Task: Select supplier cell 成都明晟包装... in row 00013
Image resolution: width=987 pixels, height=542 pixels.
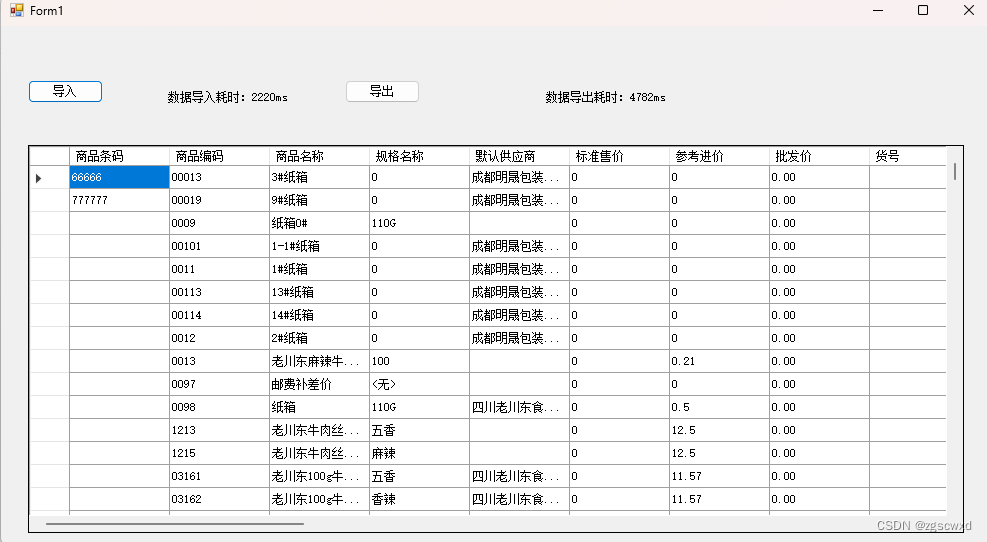Action: pos(519,178)
